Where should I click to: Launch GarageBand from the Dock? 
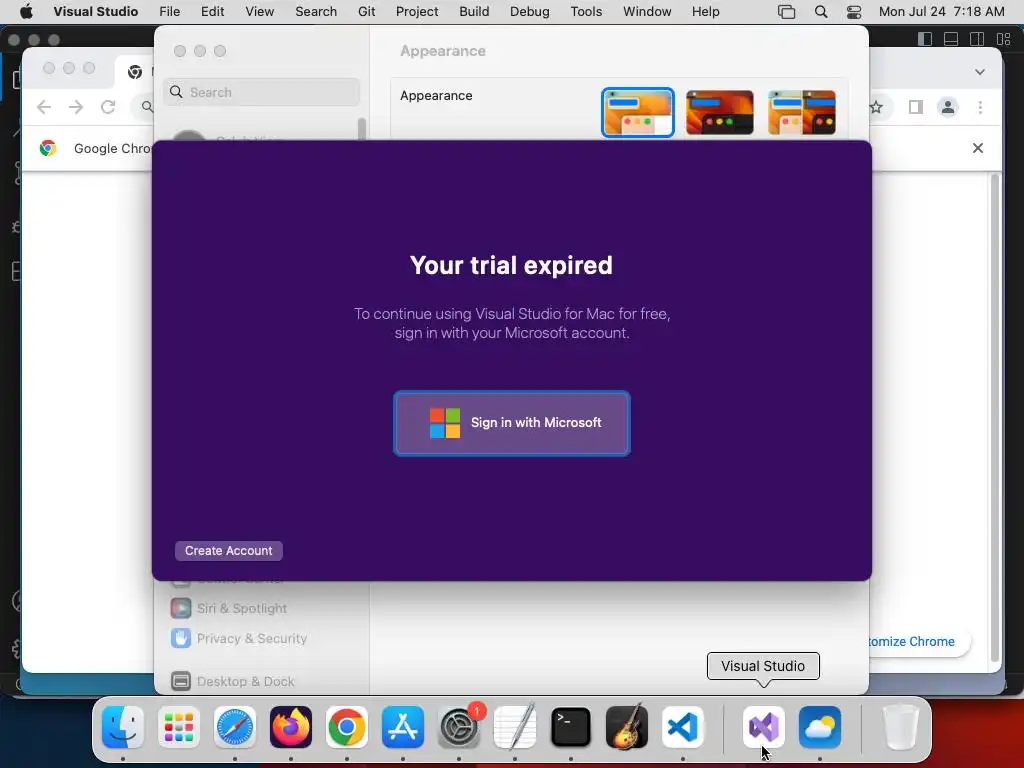click(x=627, y=727)
